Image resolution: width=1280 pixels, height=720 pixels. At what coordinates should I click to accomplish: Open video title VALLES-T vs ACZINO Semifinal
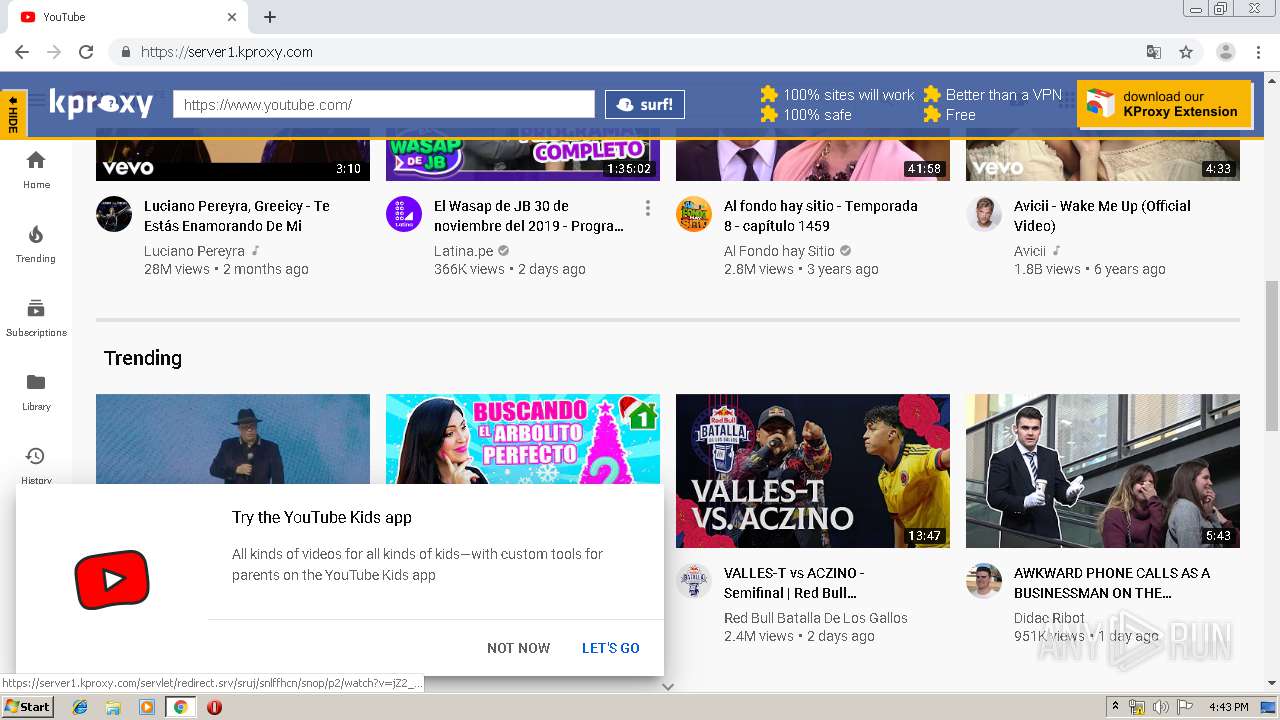coord(794,583)
